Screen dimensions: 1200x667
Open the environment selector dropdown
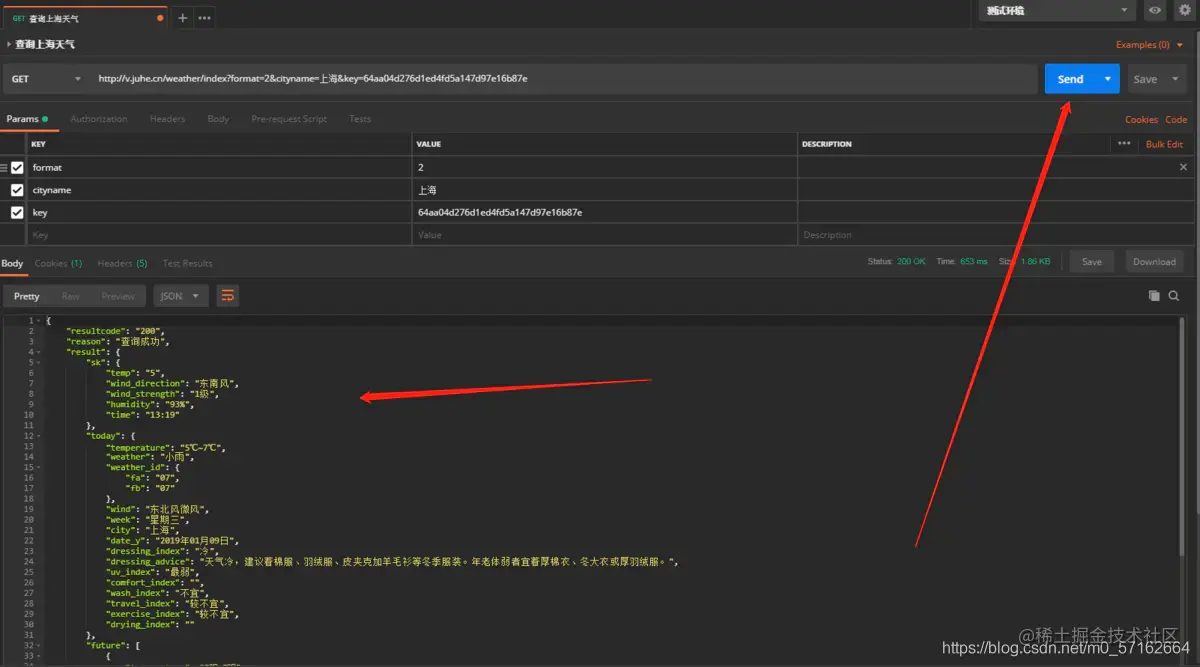pos(1056,11)
